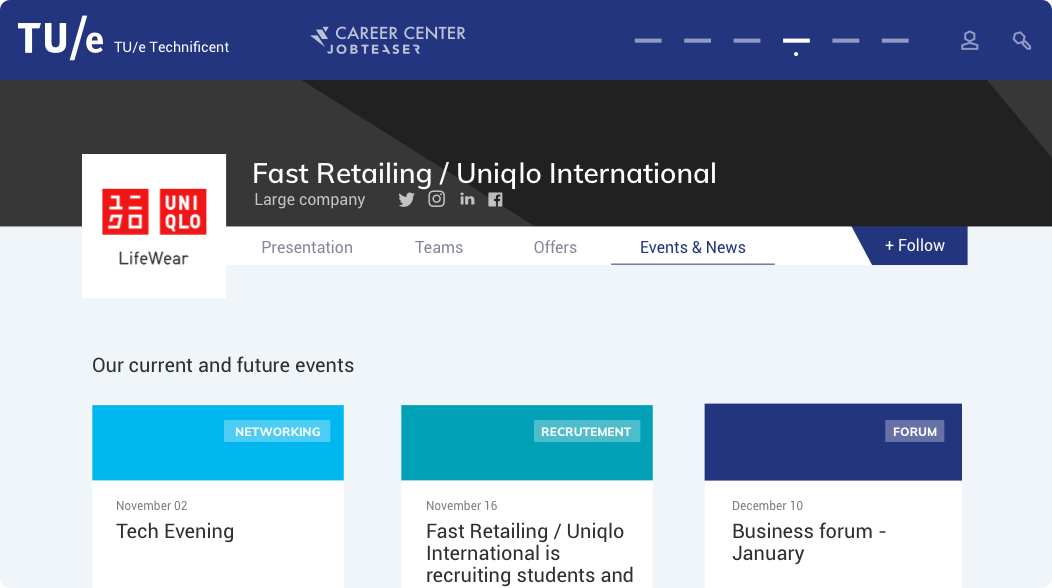
Task: Switch to the Teams tab
Action: pos(439,247)
